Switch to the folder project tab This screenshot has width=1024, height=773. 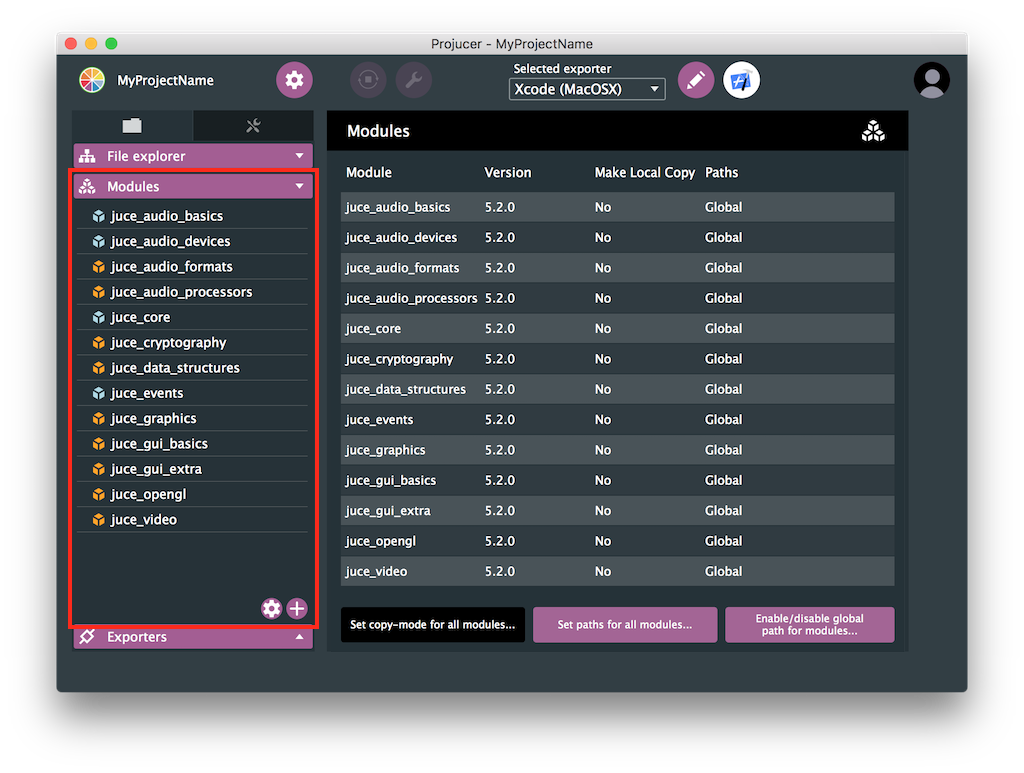pos(132,125)
